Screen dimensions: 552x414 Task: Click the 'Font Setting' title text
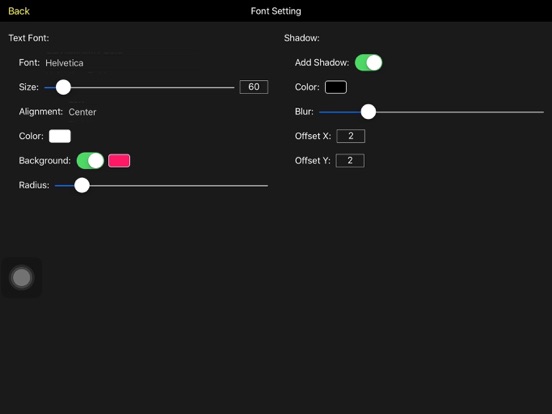click(276, 11)
